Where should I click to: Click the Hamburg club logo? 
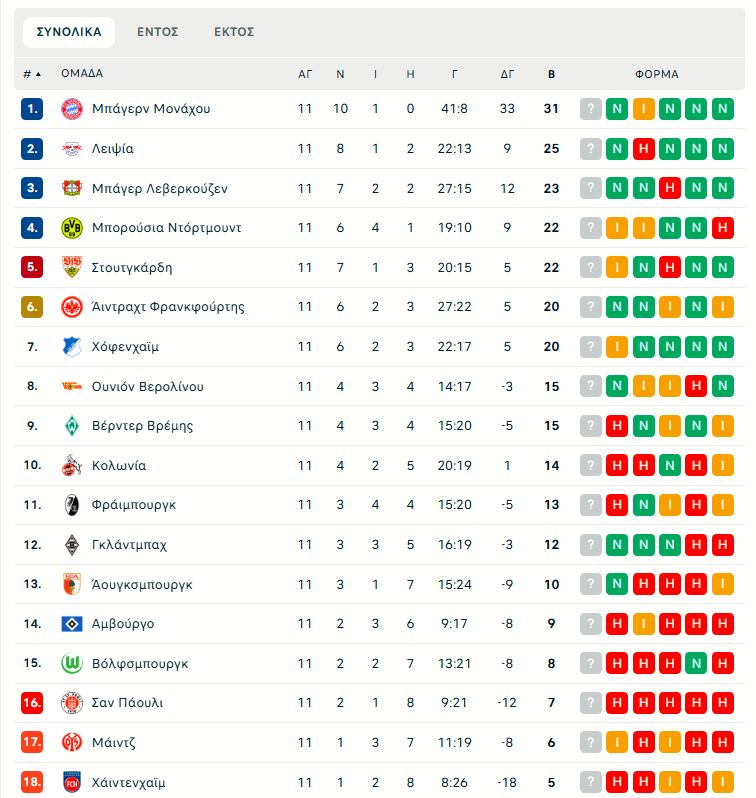[x=71, y=623]
